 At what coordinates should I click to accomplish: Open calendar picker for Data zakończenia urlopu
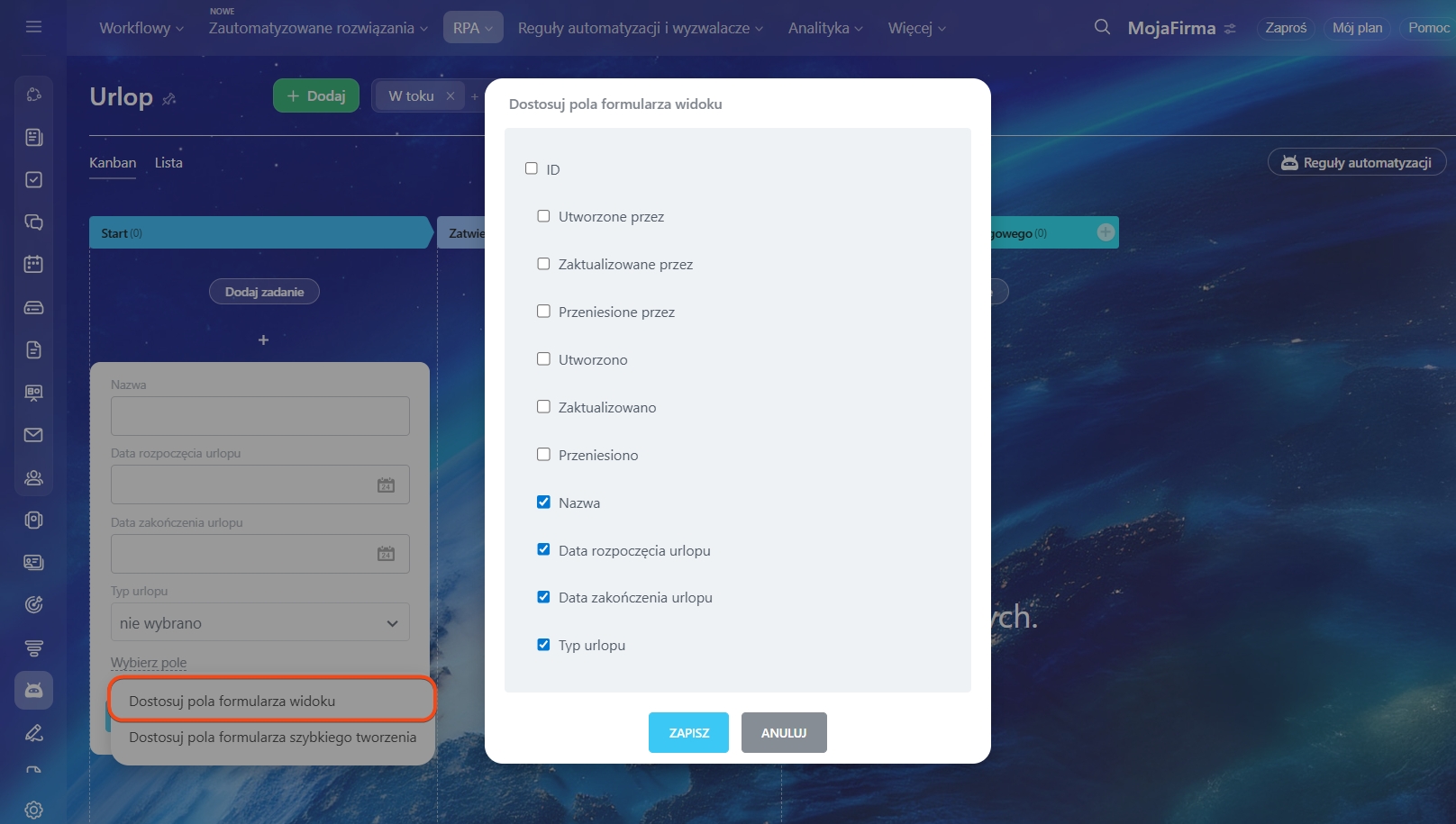[386, 554]
